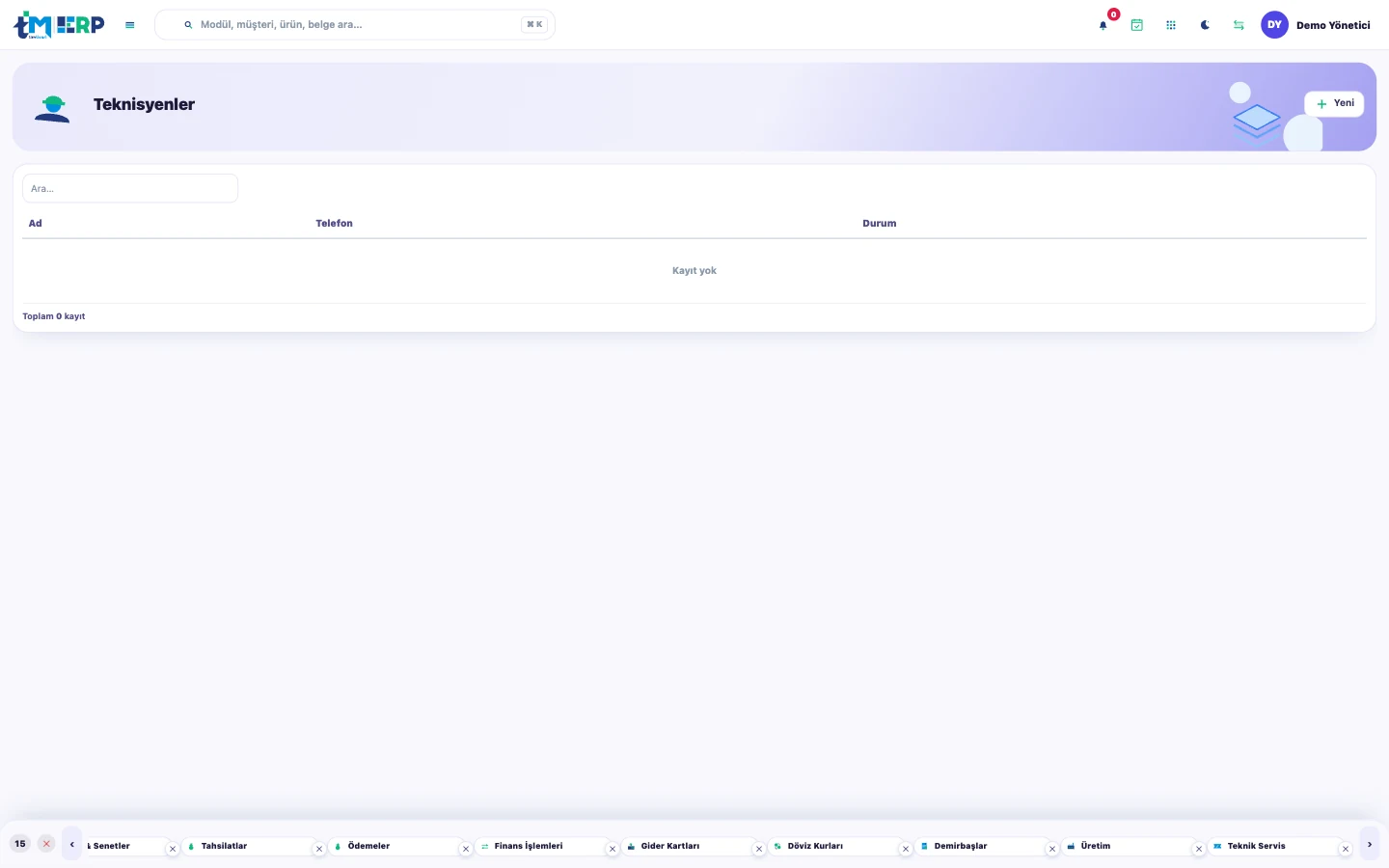Click the Demo Yönetici user name

click(x=1333, y=25)
